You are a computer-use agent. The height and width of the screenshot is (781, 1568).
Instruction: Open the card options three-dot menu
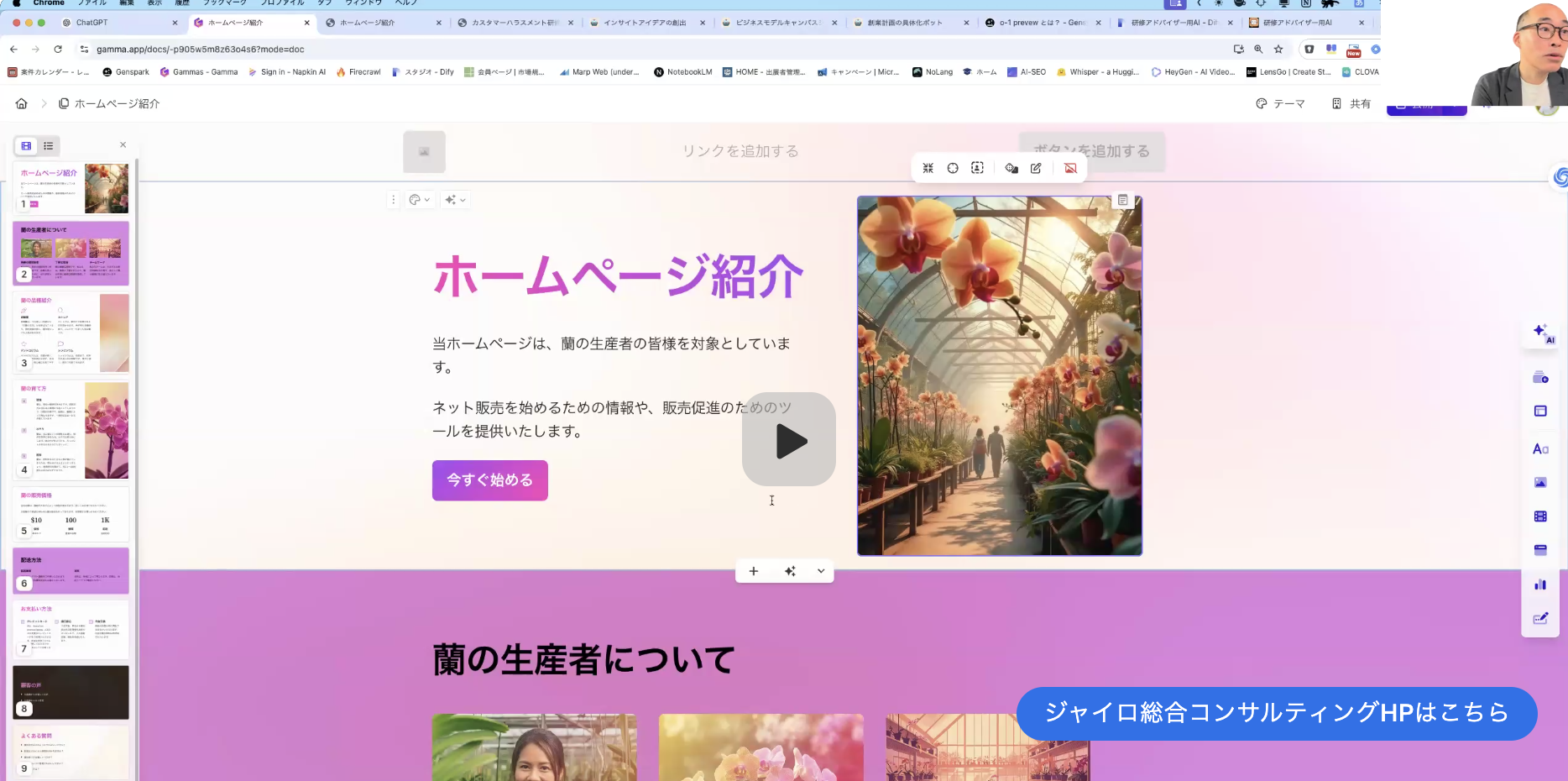click(393, 200)
